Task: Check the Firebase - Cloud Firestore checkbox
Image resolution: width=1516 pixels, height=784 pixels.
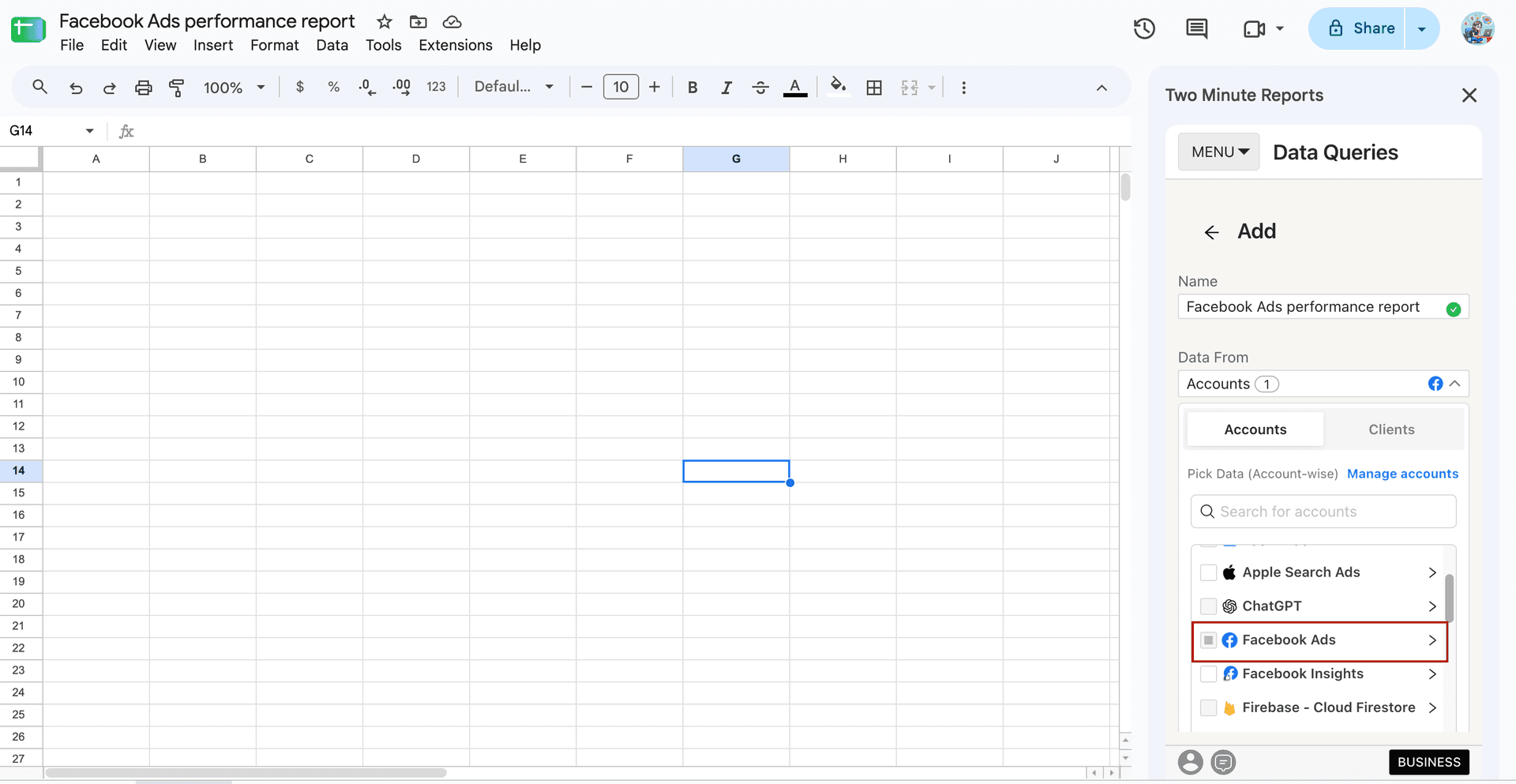Action: (x=1208, y=708)
